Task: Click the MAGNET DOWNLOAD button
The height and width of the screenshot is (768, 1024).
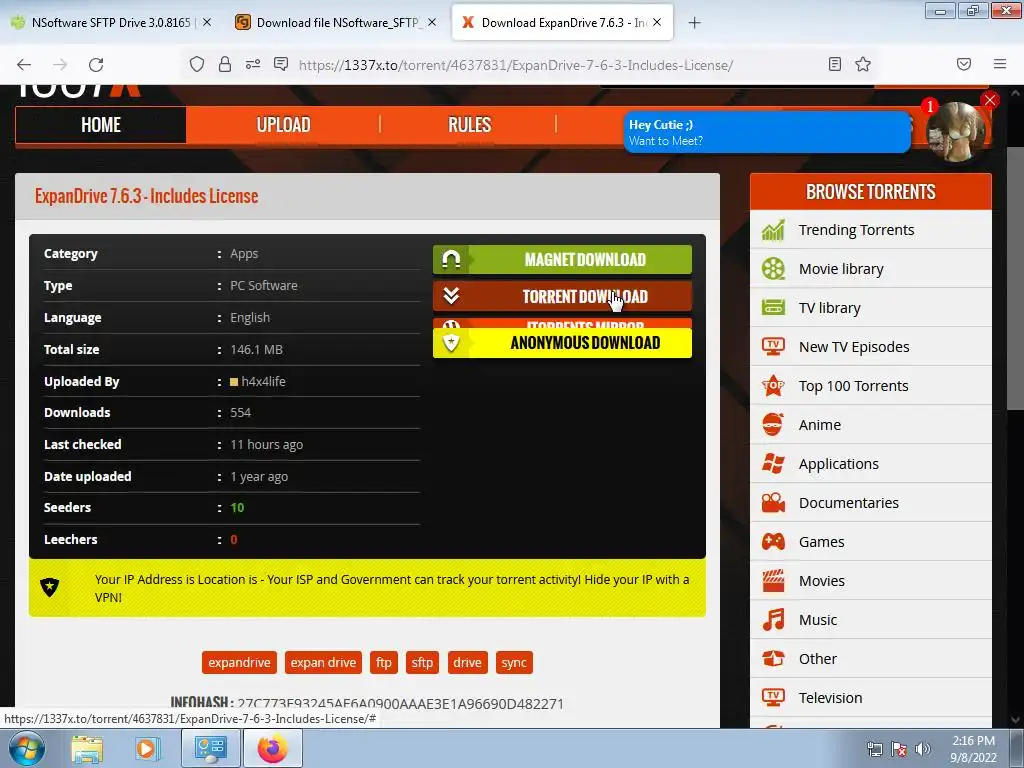Action: [562, 259]
